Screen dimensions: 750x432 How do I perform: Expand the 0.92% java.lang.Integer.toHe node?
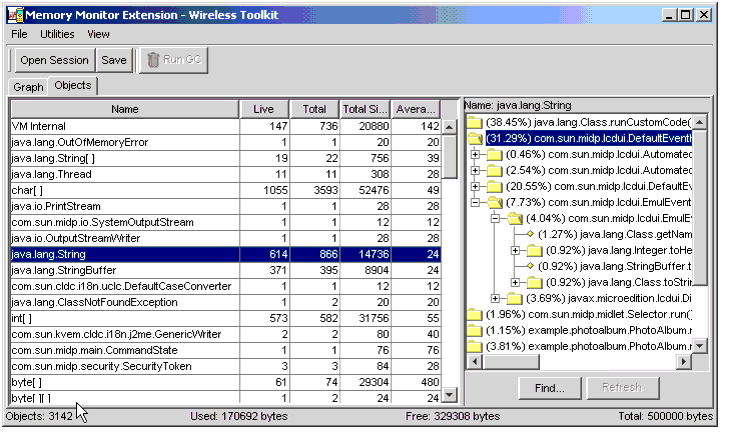[515, 251]
